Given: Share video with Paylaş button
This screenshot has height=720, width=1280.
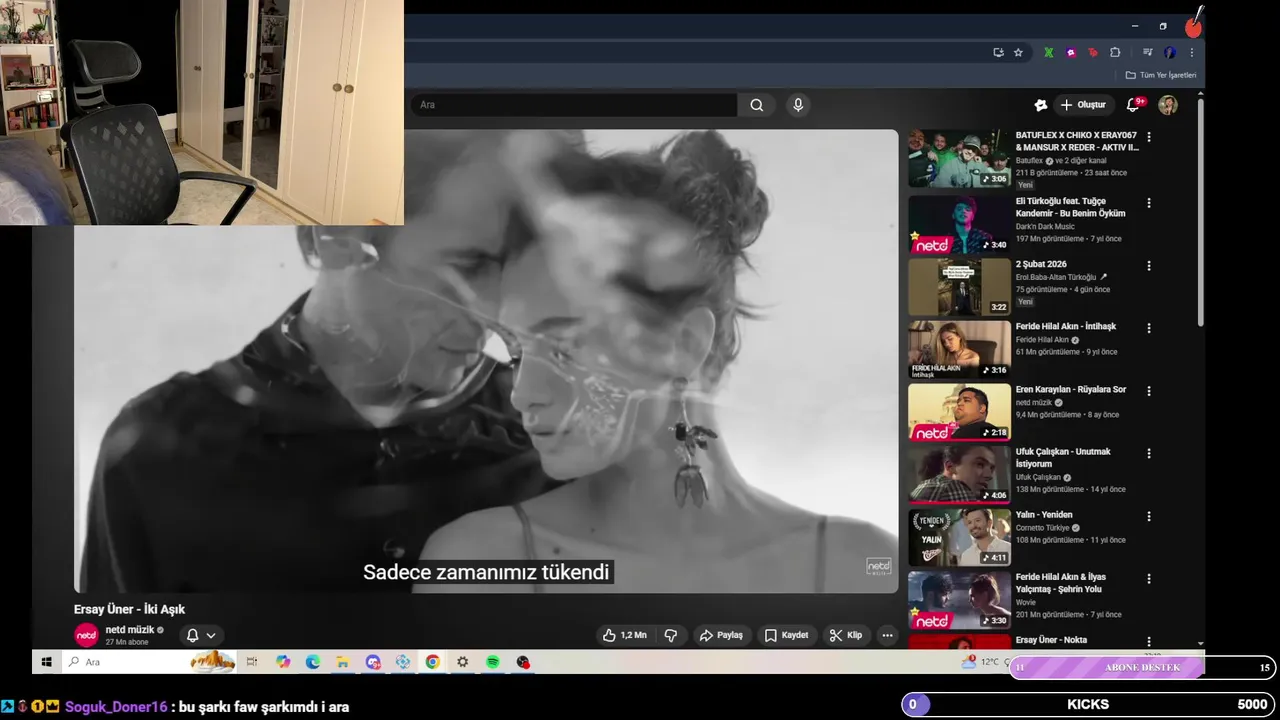Looking at the screenshot, I should [x=721, y=635].
